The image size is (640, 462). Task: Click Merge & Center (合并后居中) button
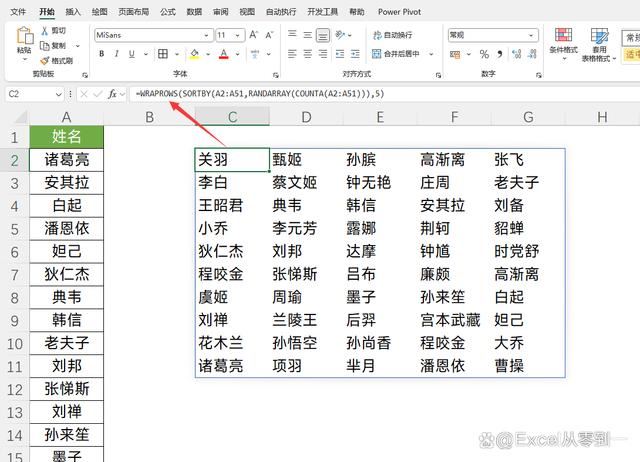pos(396,54)
